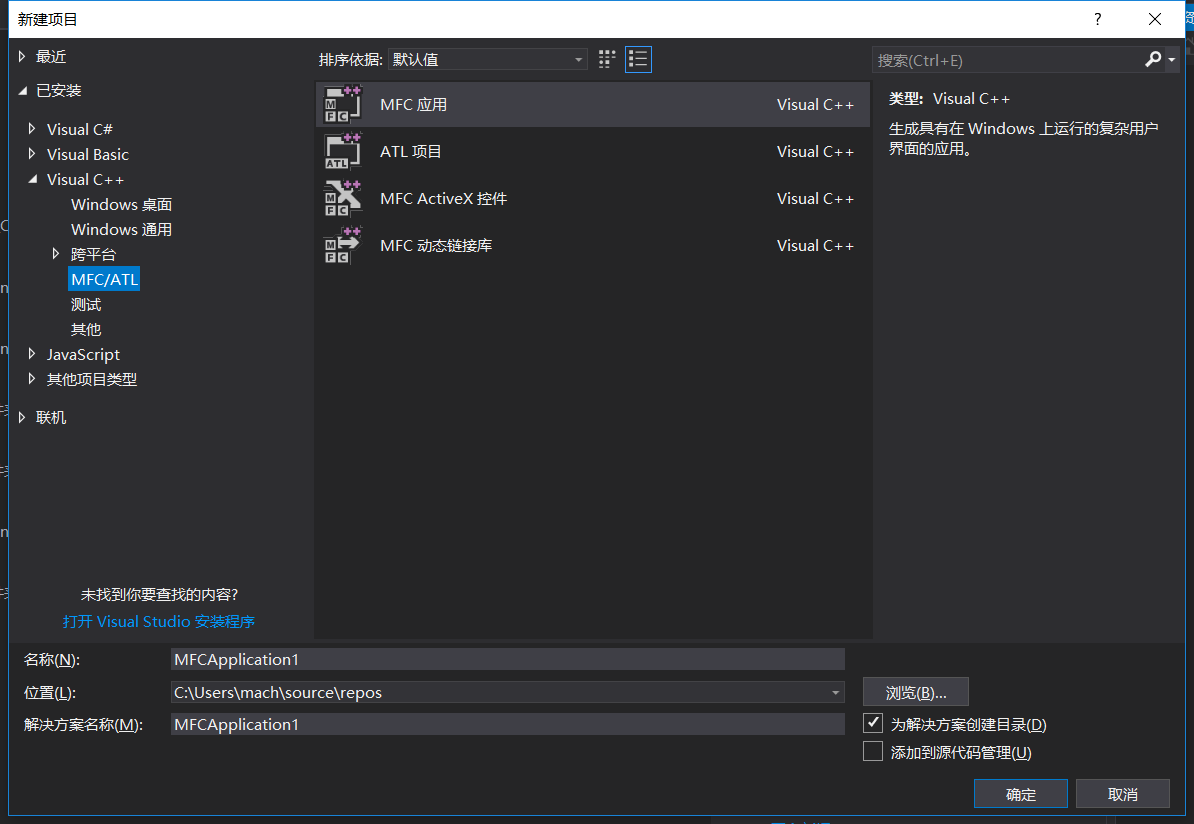1194x824 pixels.
Task: Open the search options dropdown arrow
Action: click(1172, 59)
